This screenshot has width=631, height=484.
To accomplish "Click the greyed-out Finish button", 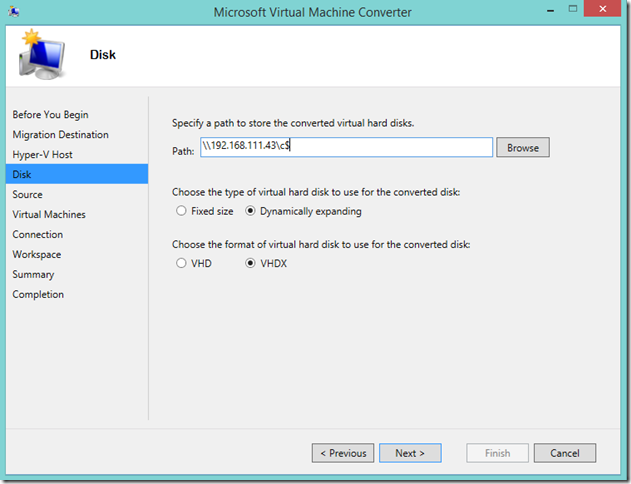I will [x=497, y=453].
